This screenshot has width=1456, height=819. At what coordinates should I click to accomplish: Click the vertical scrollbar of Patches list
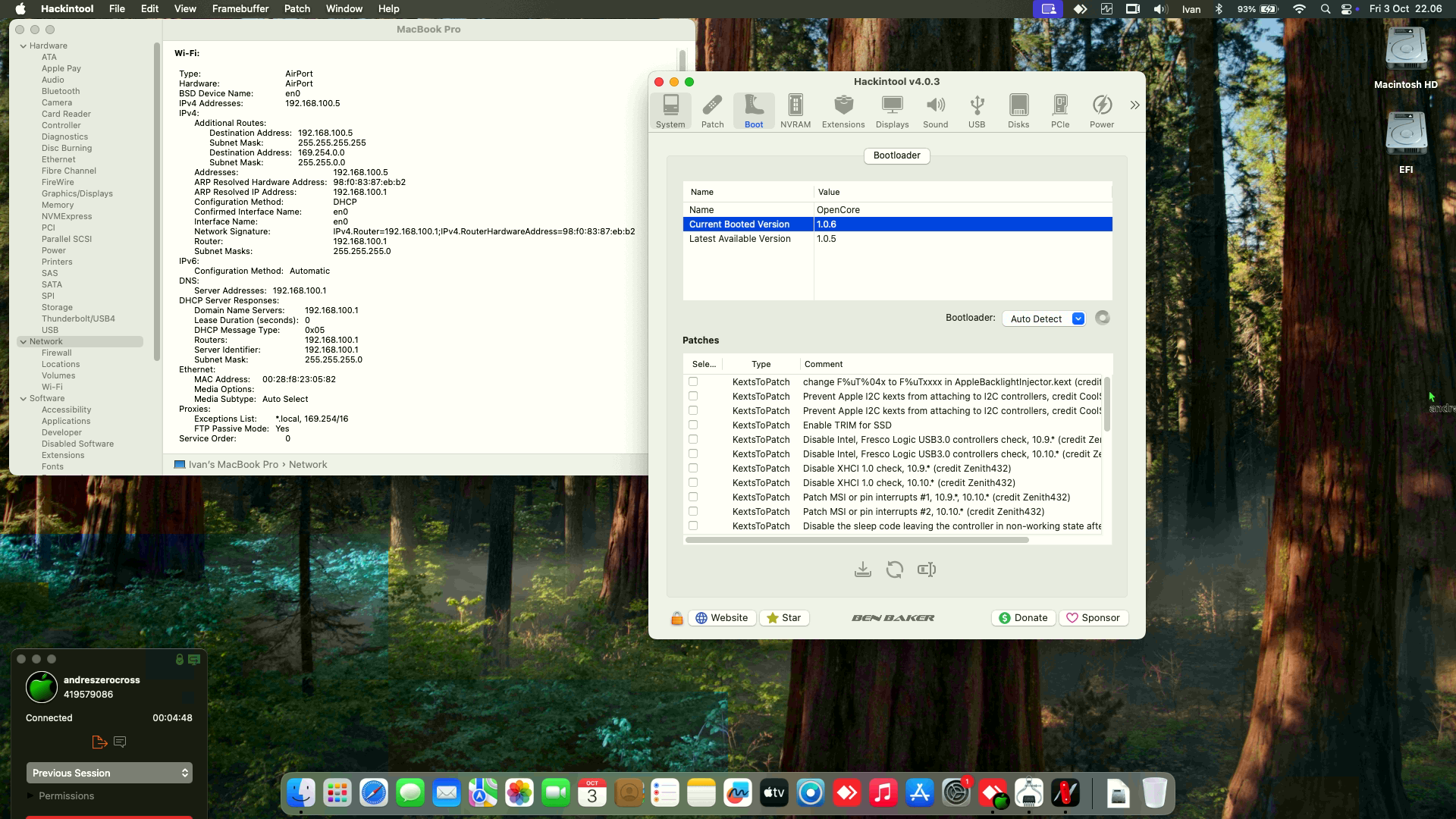click(1107, 404)
